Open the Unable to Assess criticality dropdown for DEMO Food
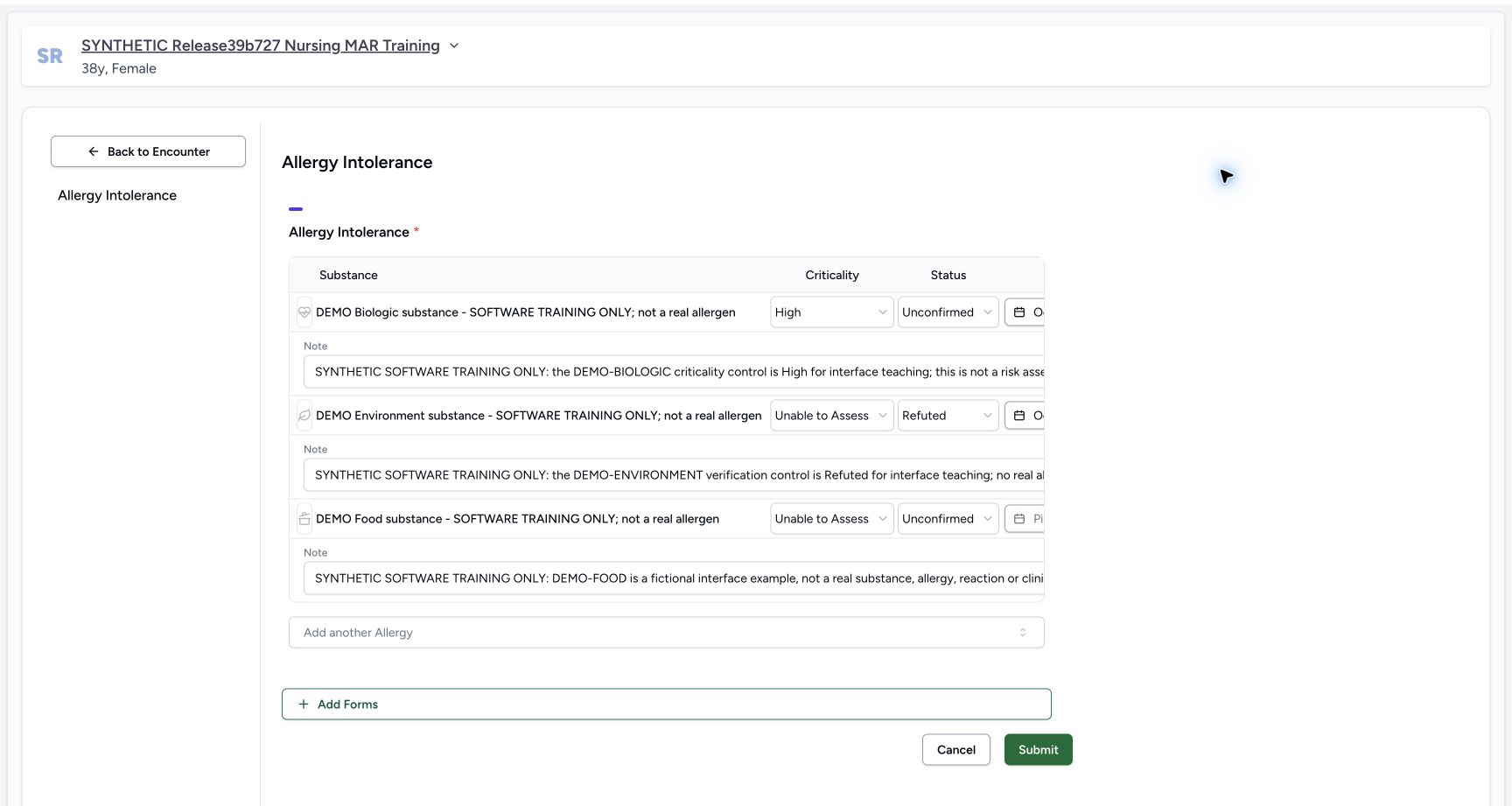Screen dimensions: 1512x806 tap(831, 519)
